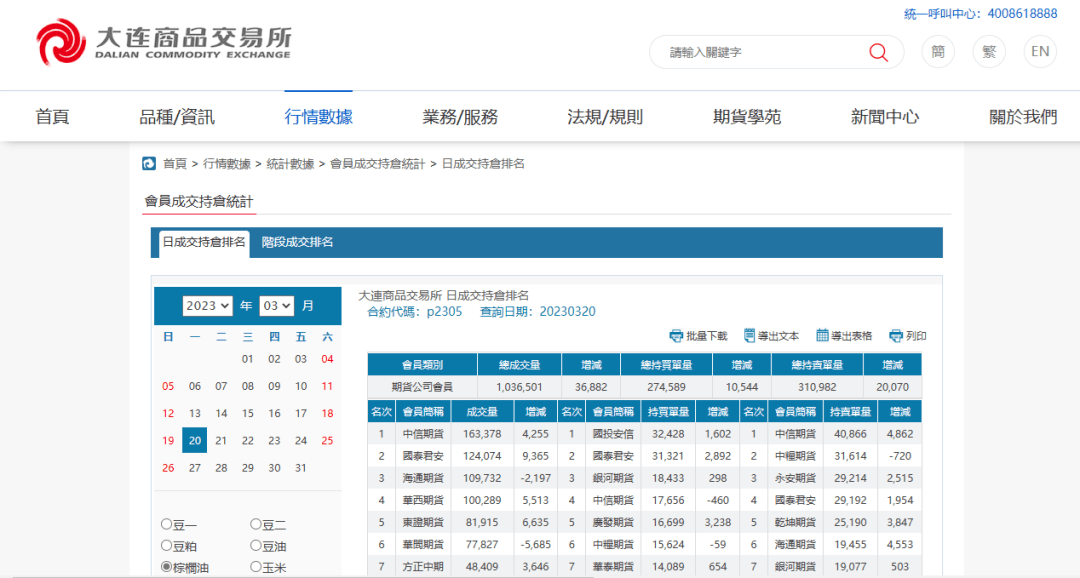Select the 豆油 radio button
The height and width of the screenshot is (578, 1080).
pyautogui.click(x=255, y=546)
